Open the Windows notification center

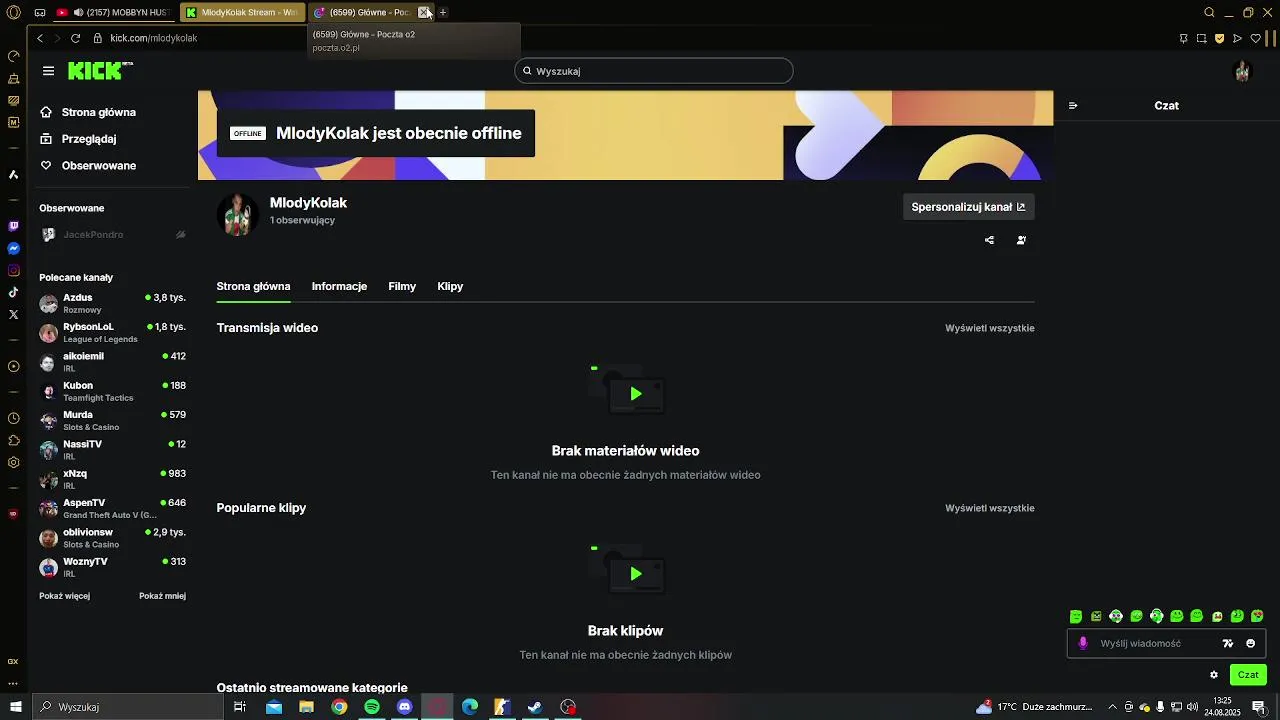[1258, 707]
